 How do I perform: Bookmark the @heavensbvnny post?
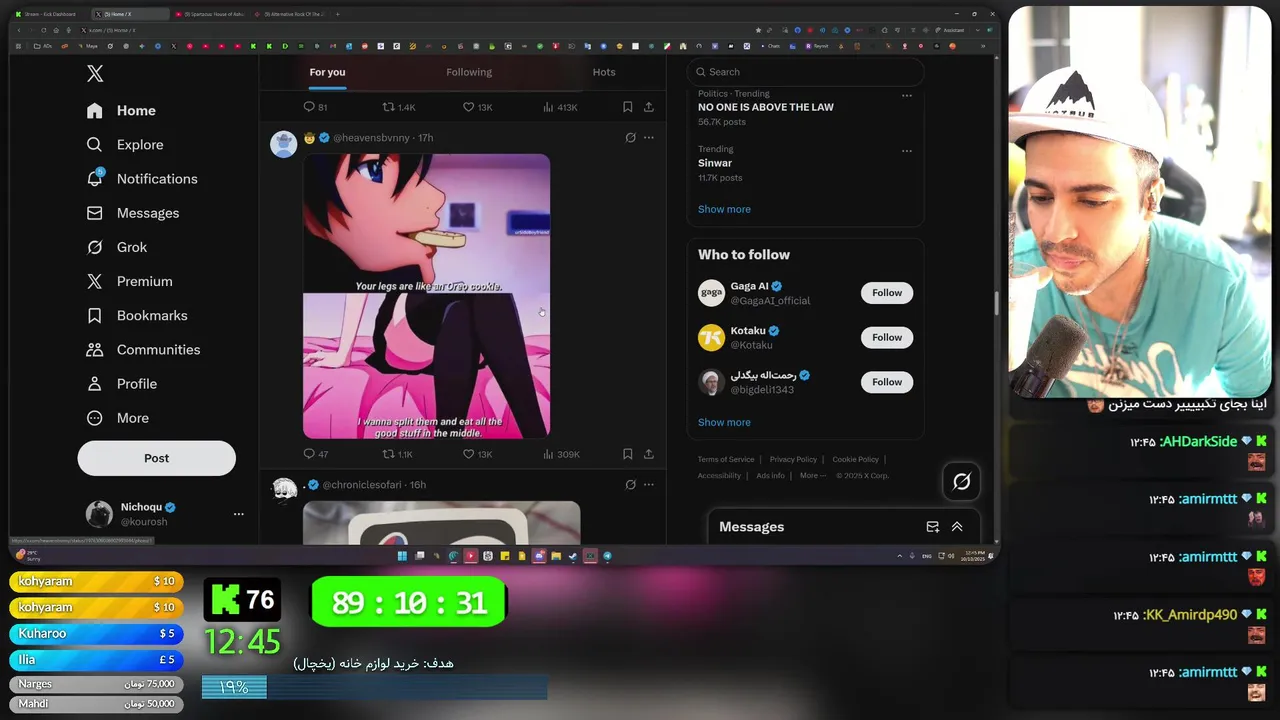click(x=627, y=454)
